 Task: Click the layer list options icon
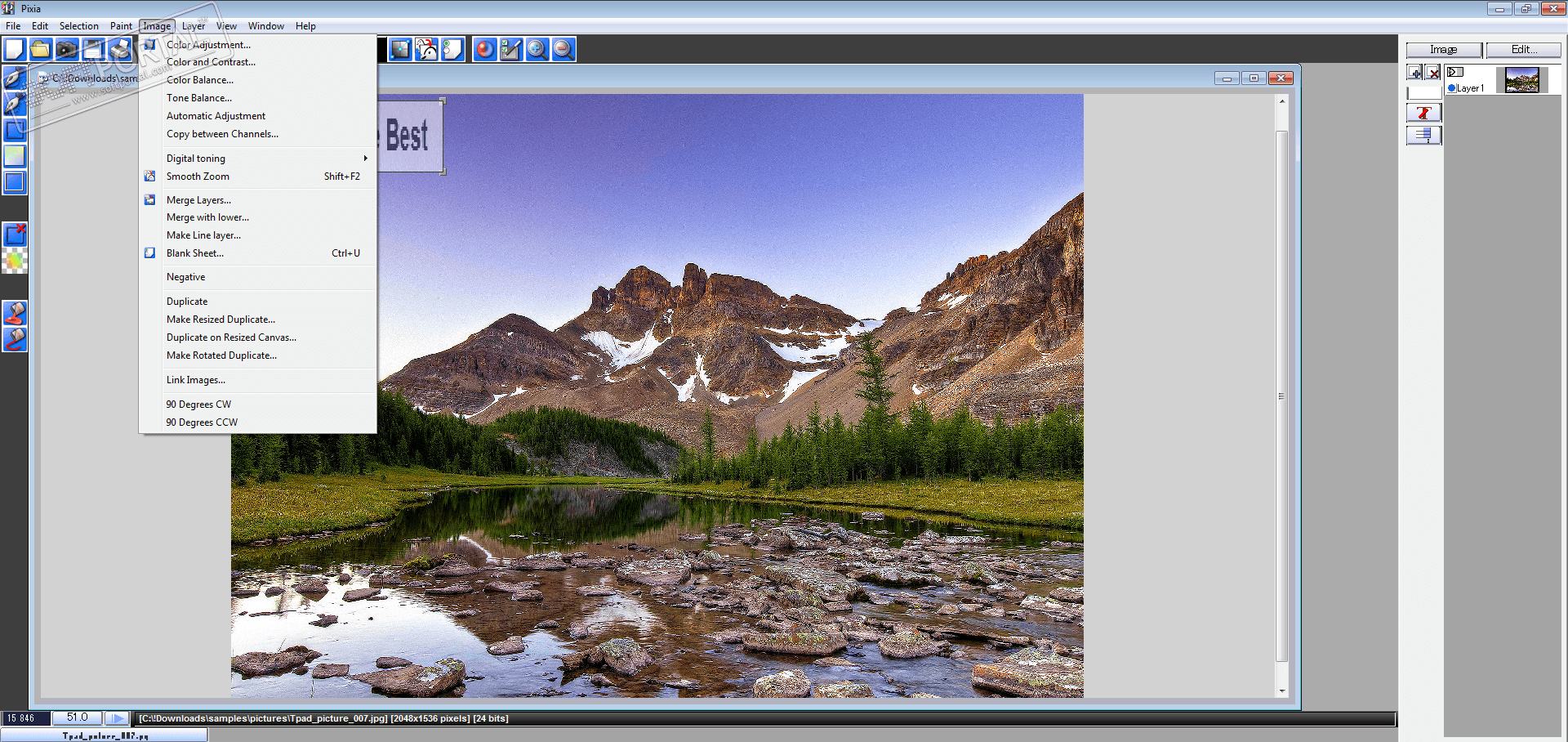pos(1424,135)
